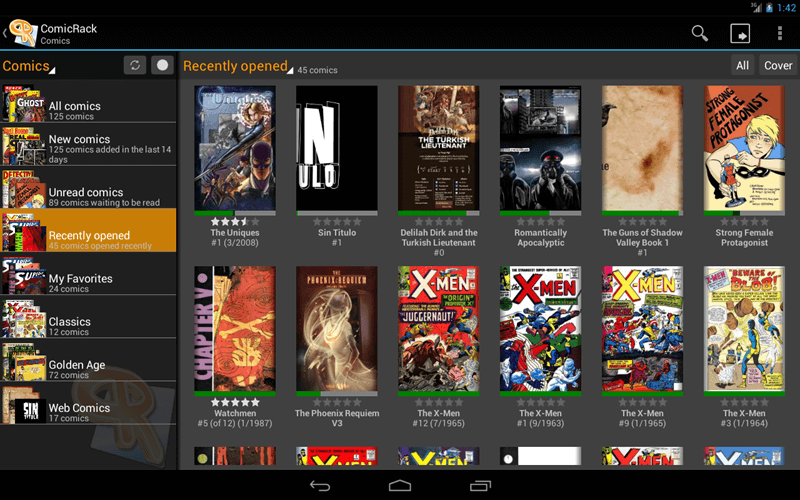
Task: Expand the Recently opened list dropdown
Action: point(238,66)
